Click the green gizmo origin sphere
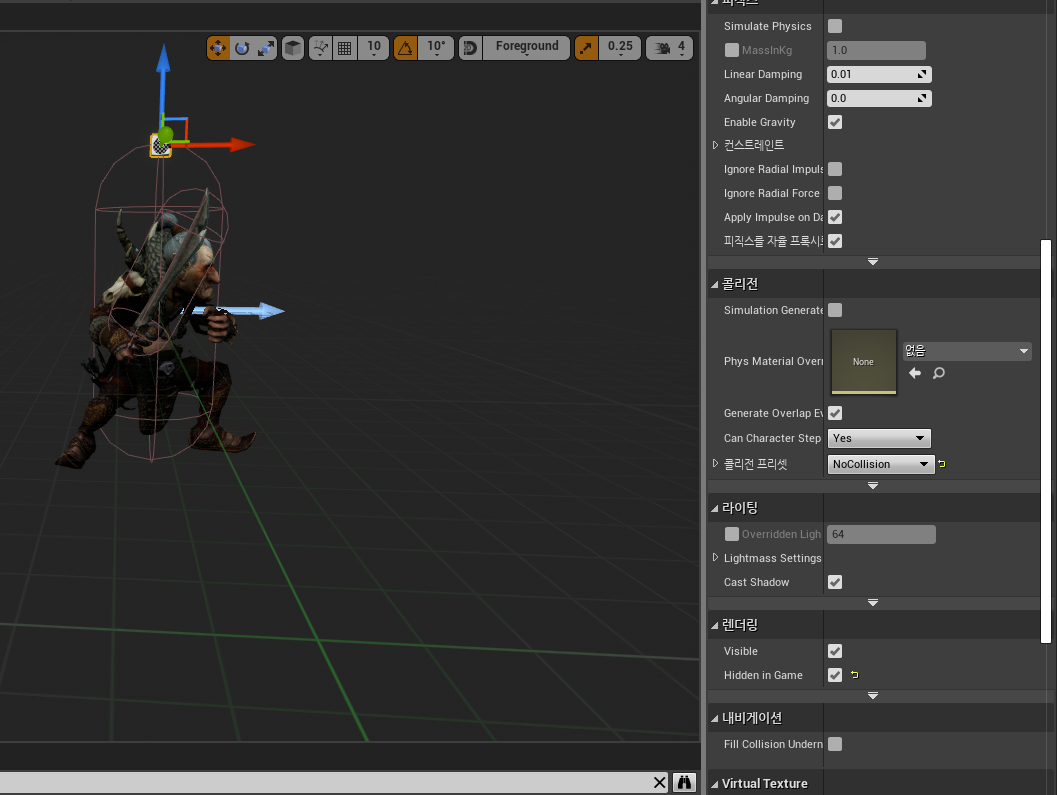 click(165, 135)
